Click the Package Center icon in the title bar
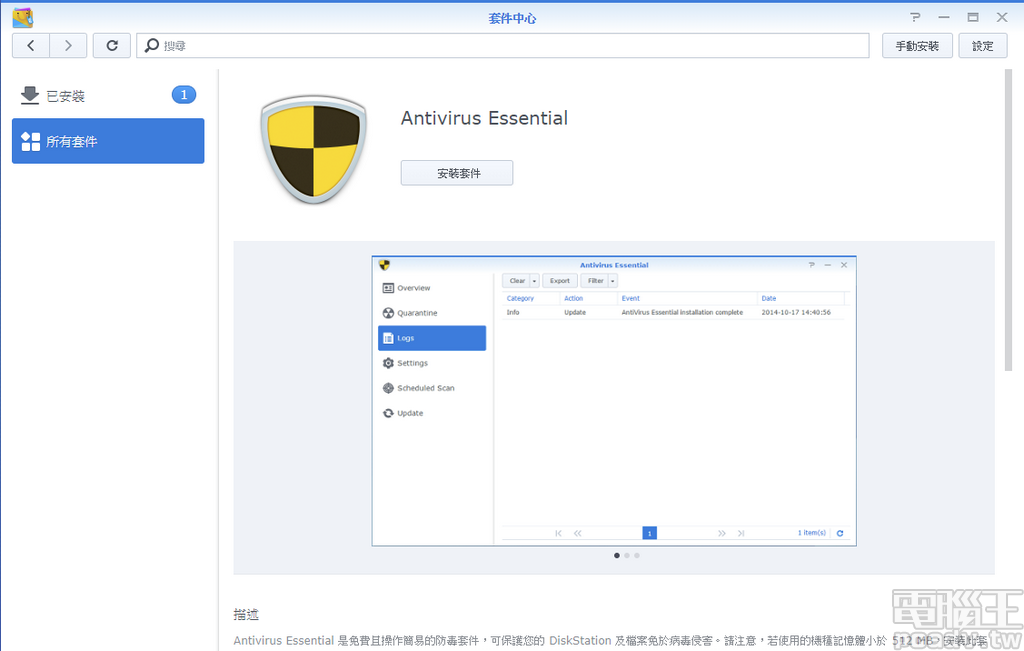The height and width of the screenshot is (651, 1024). pyautogui.click(x=22, y=16)
